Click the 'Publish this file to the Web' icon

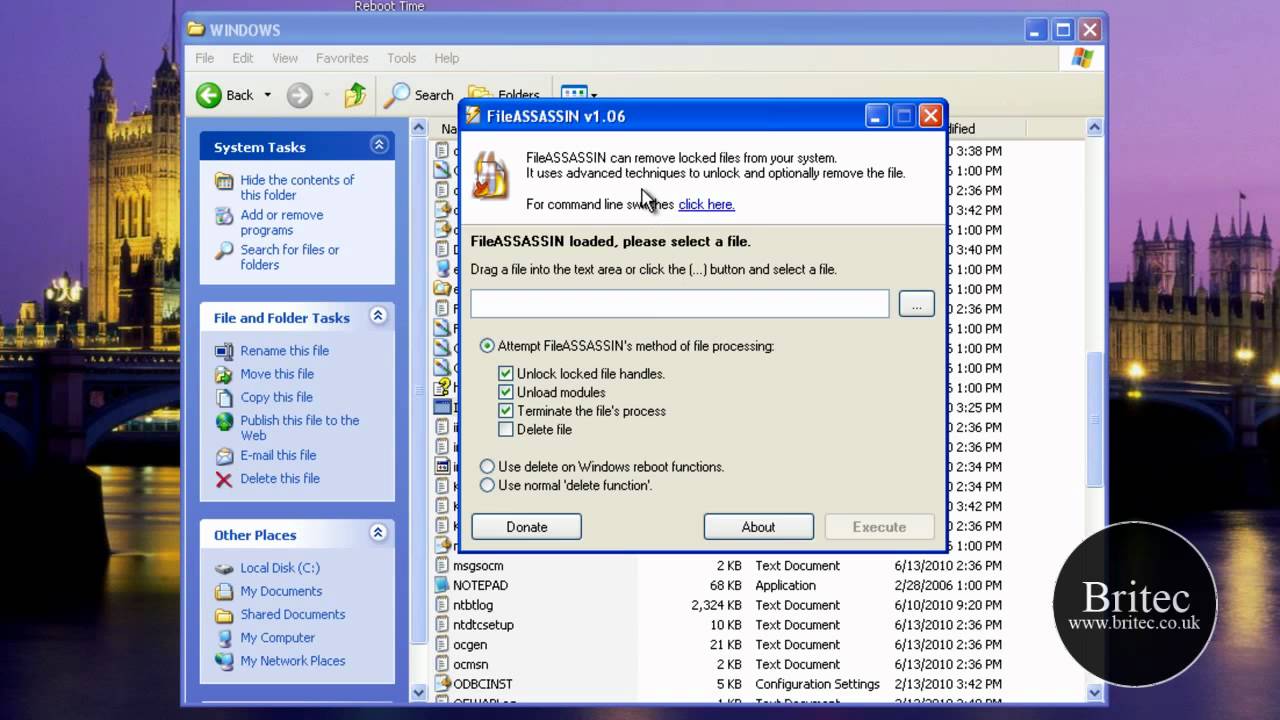pyautogui.click(x=224, y=421)
